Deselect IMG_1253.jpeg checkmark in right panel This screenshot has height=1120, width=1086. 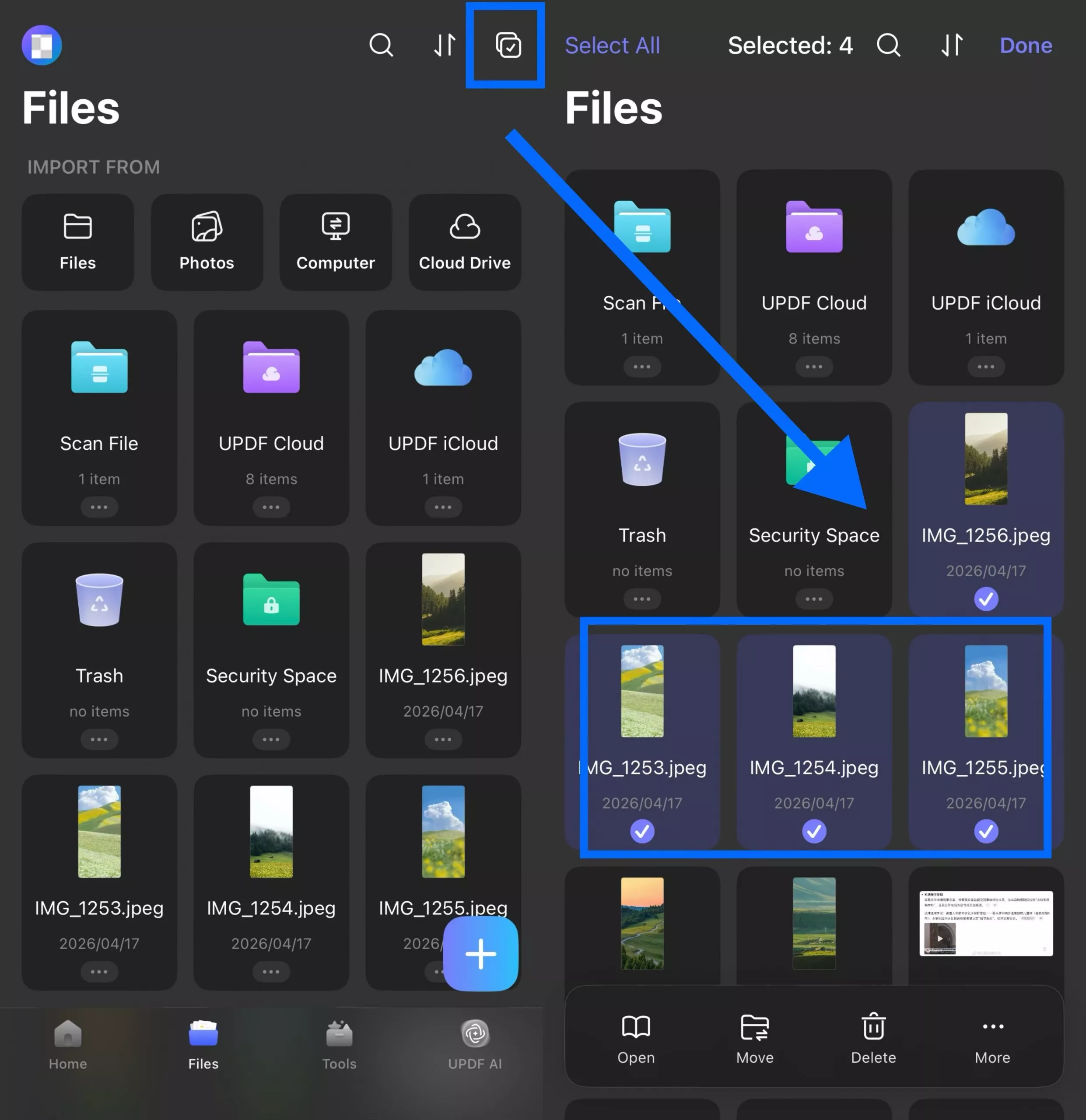click(x=642, y=831)
